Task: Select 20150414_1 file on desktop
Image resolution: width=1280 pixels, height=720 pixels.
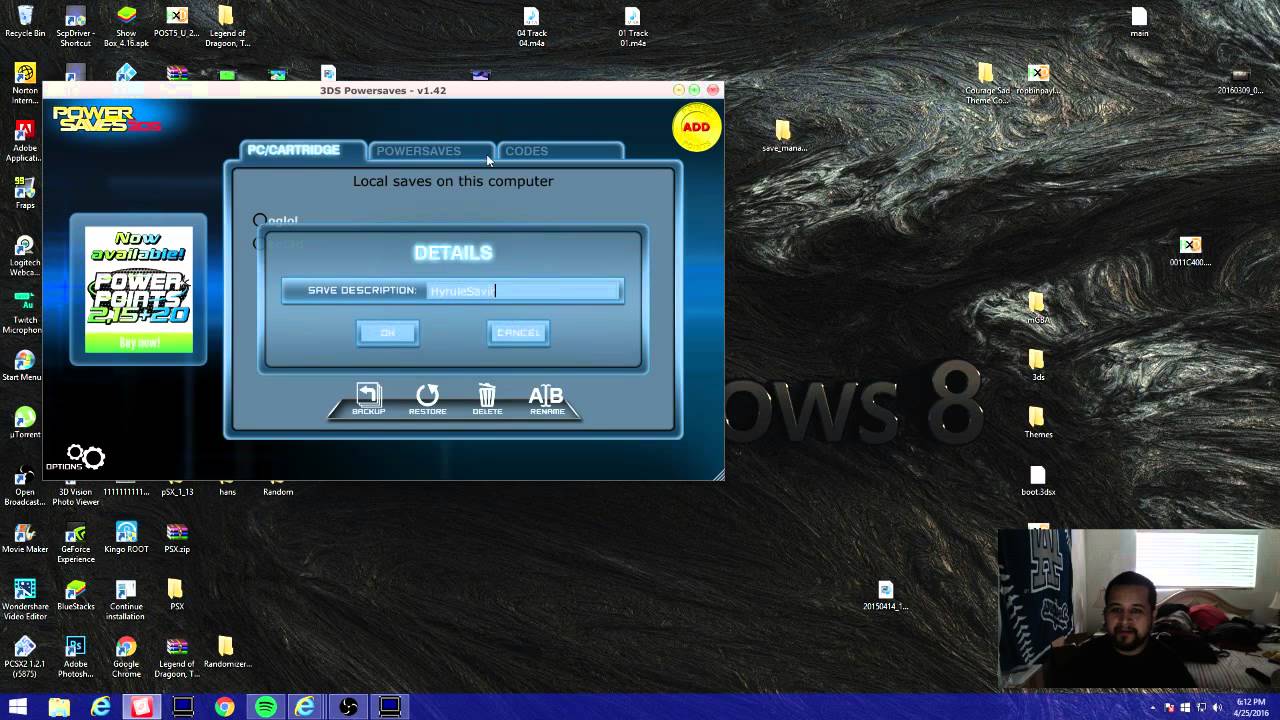Action: coord(885,595)
